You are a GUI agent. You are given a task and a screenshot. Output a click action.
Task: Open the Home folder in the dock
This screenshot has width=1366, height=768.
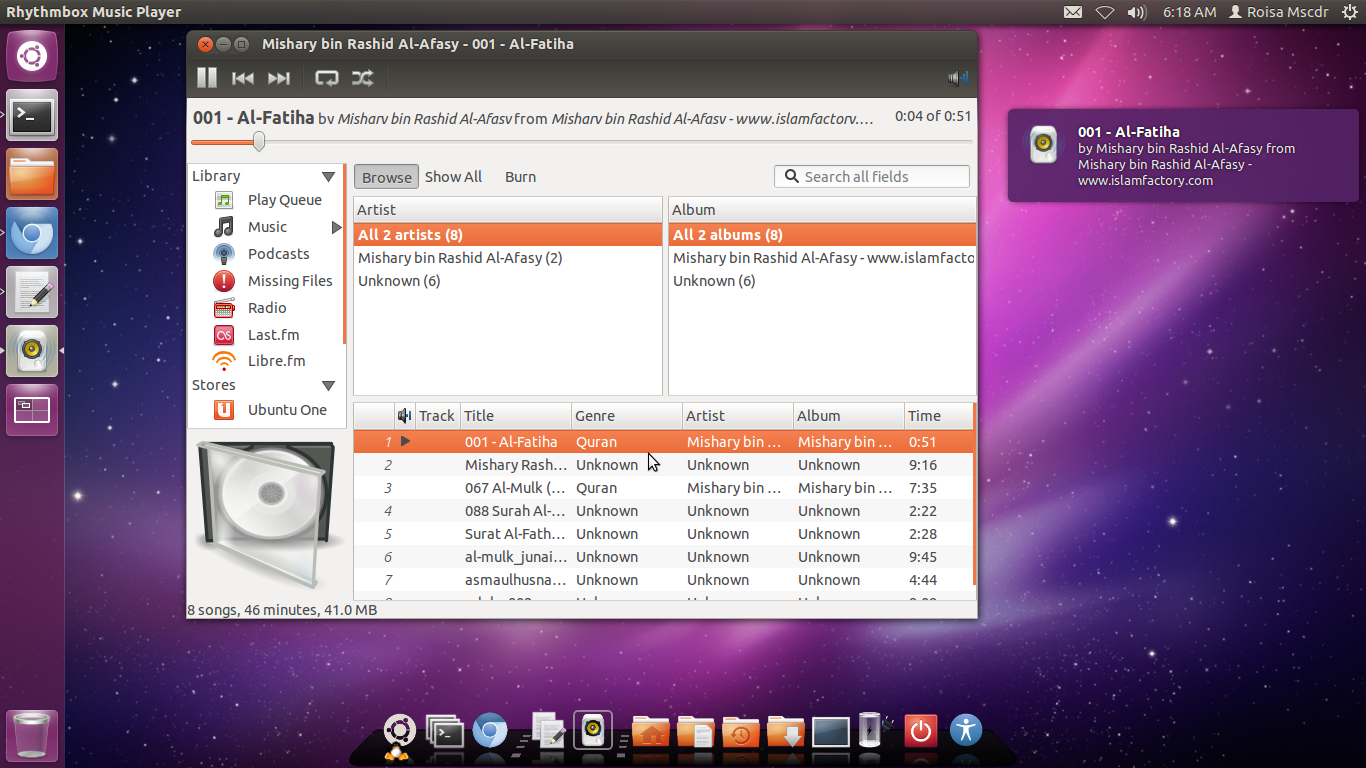[650, 732]
